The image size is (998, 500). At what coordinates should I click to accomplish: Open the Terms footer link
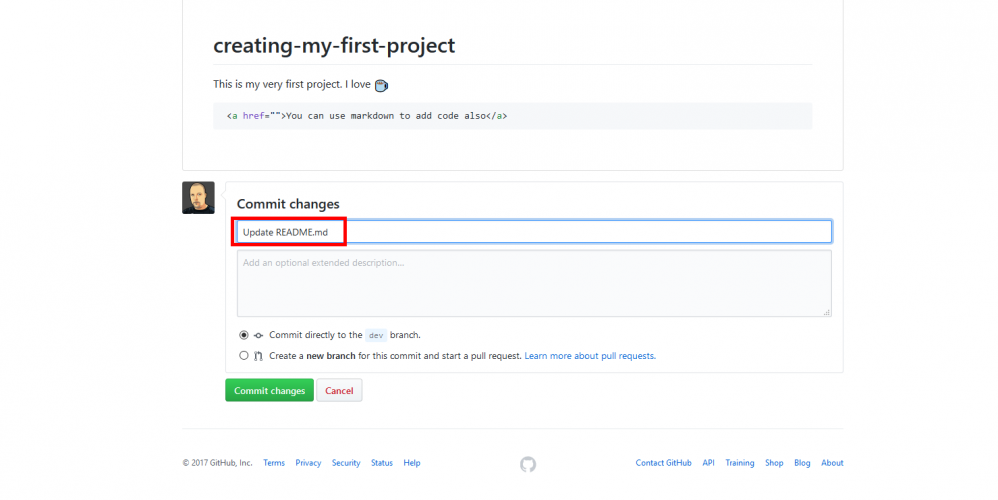[274, 462]
